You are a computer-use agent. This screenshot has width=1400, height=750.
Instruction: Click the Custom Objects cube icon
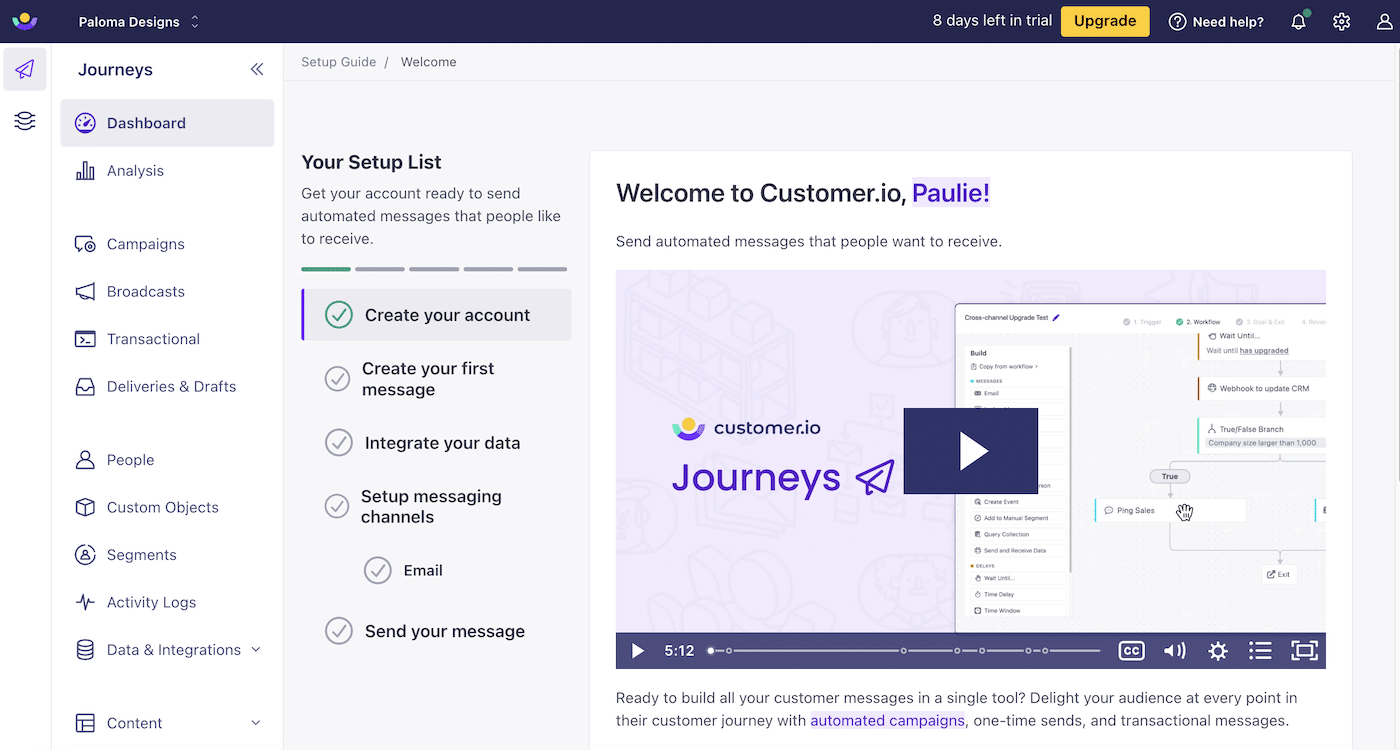[85, 508]
